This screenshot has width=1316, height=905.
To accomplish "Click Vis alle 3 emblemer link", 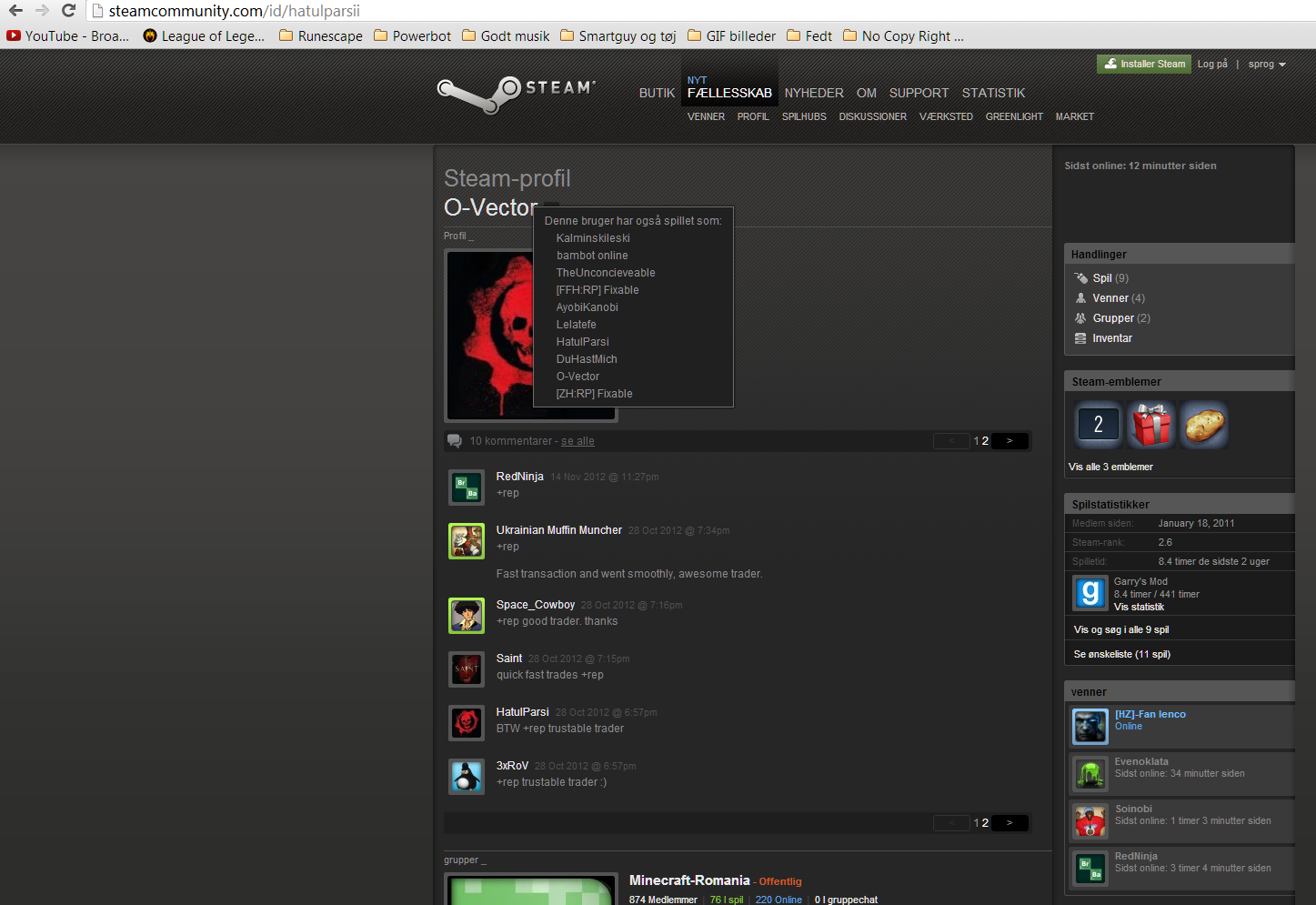I will click(1110, 467).
